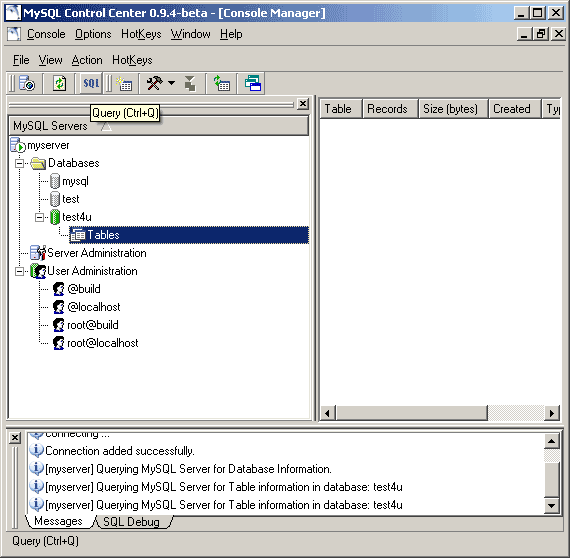Collapse the User Administration node

[19, 271]
